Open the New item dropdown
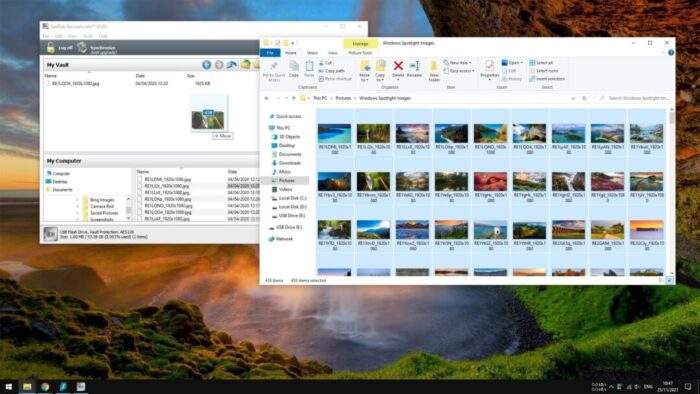The height and width of the screenshot is (394, 700). (x=458, y=63)
